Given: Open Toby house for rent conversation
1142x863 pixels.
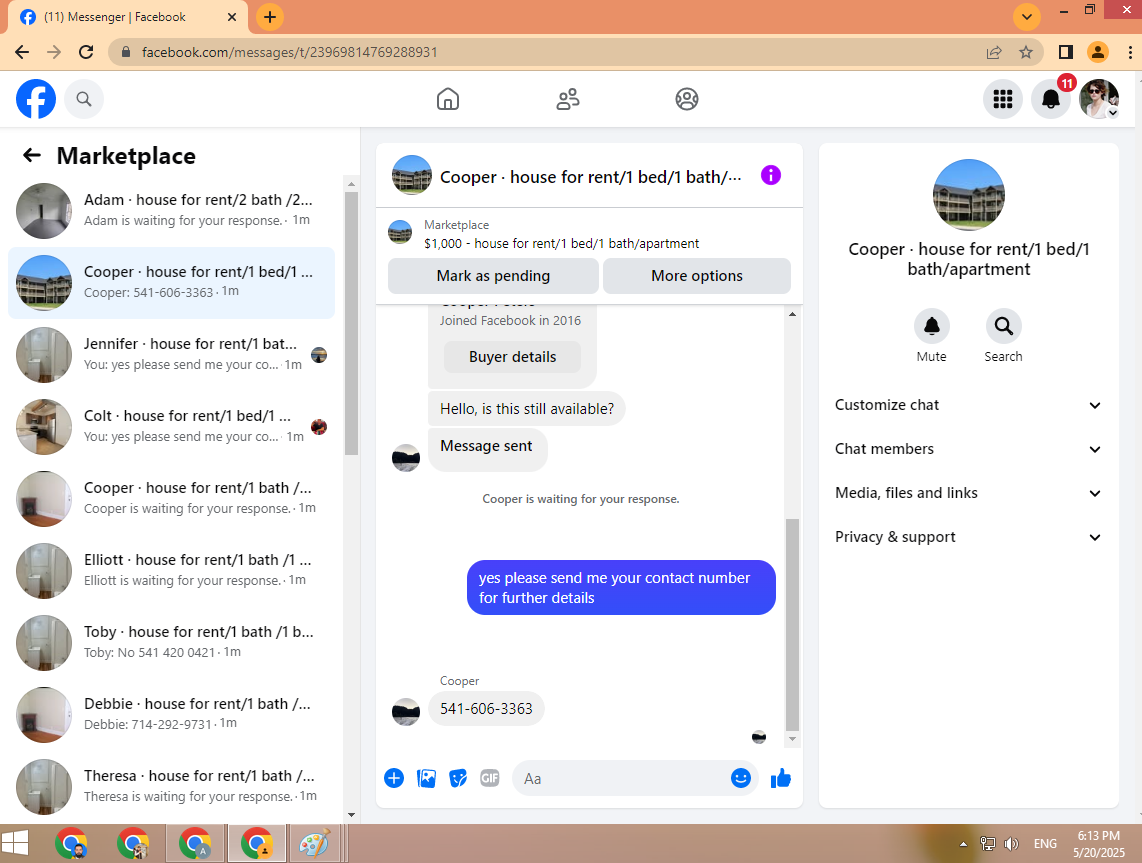Looking at the screenshot, I should [x=171, y=643].
